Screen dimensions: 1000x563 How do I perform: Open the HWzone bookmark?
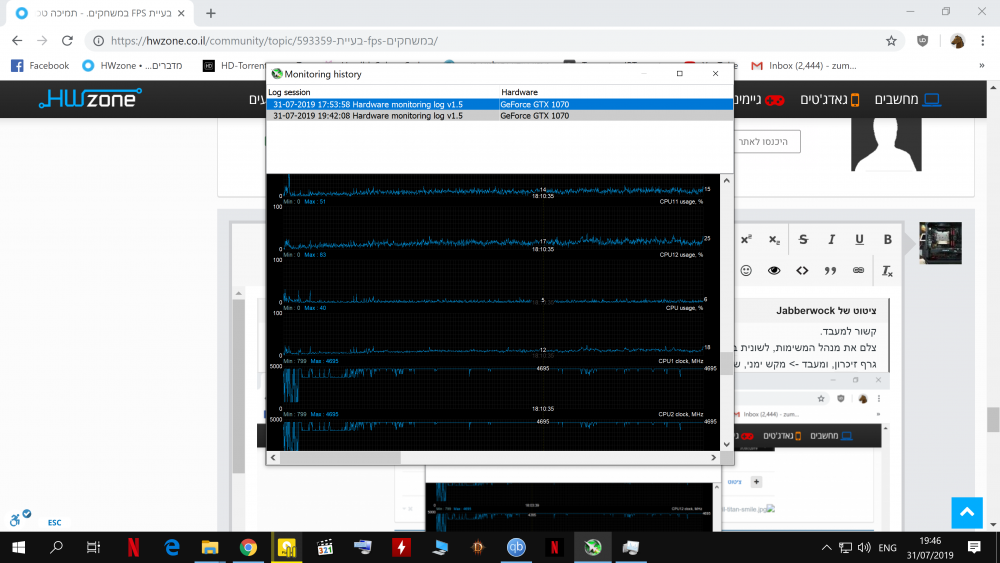pyautogui.click(x=133, y=66)
